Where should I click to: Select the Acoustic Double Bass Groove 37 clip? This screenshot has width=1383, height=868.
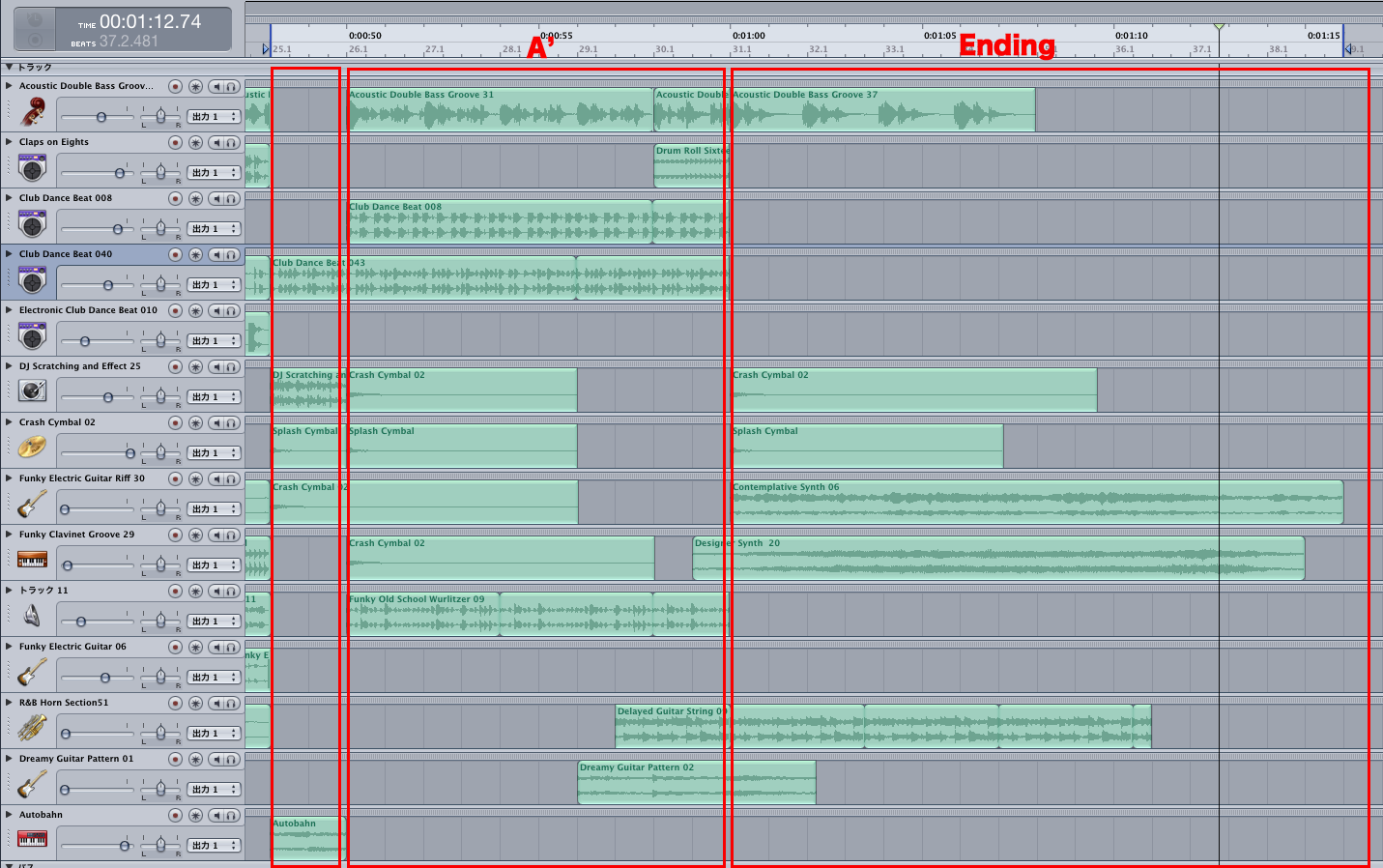coord(883,110)
